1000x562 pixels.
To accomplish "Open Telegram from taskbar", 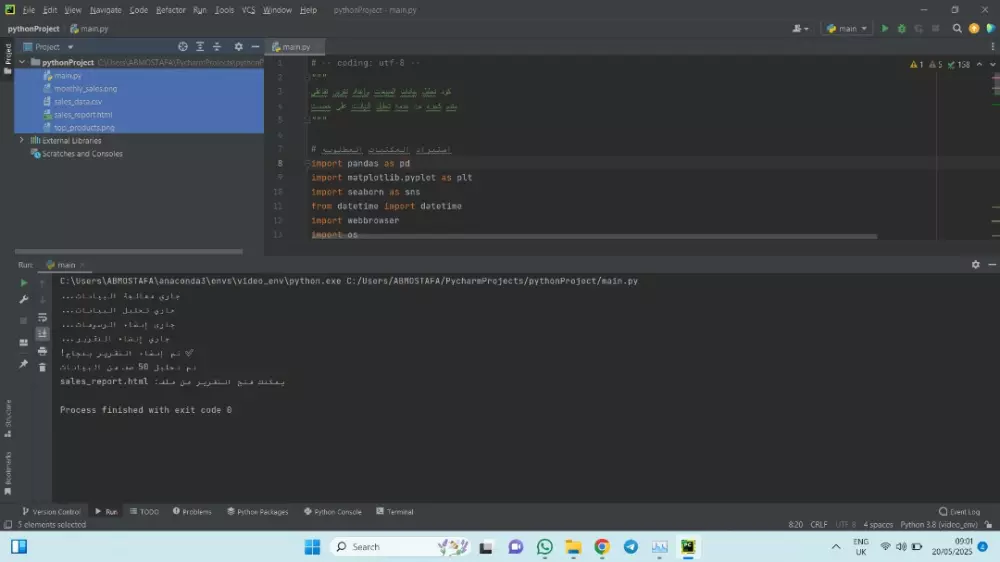I will pos(631,547).
